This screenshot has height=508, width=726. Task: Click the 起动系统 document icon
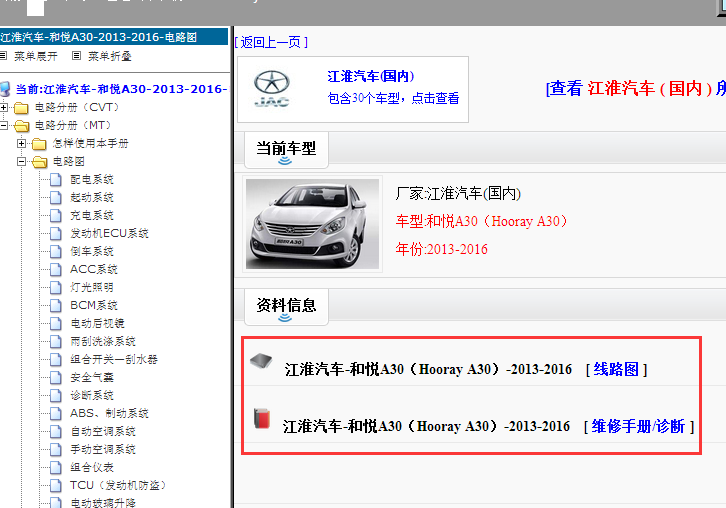point(56,198)
